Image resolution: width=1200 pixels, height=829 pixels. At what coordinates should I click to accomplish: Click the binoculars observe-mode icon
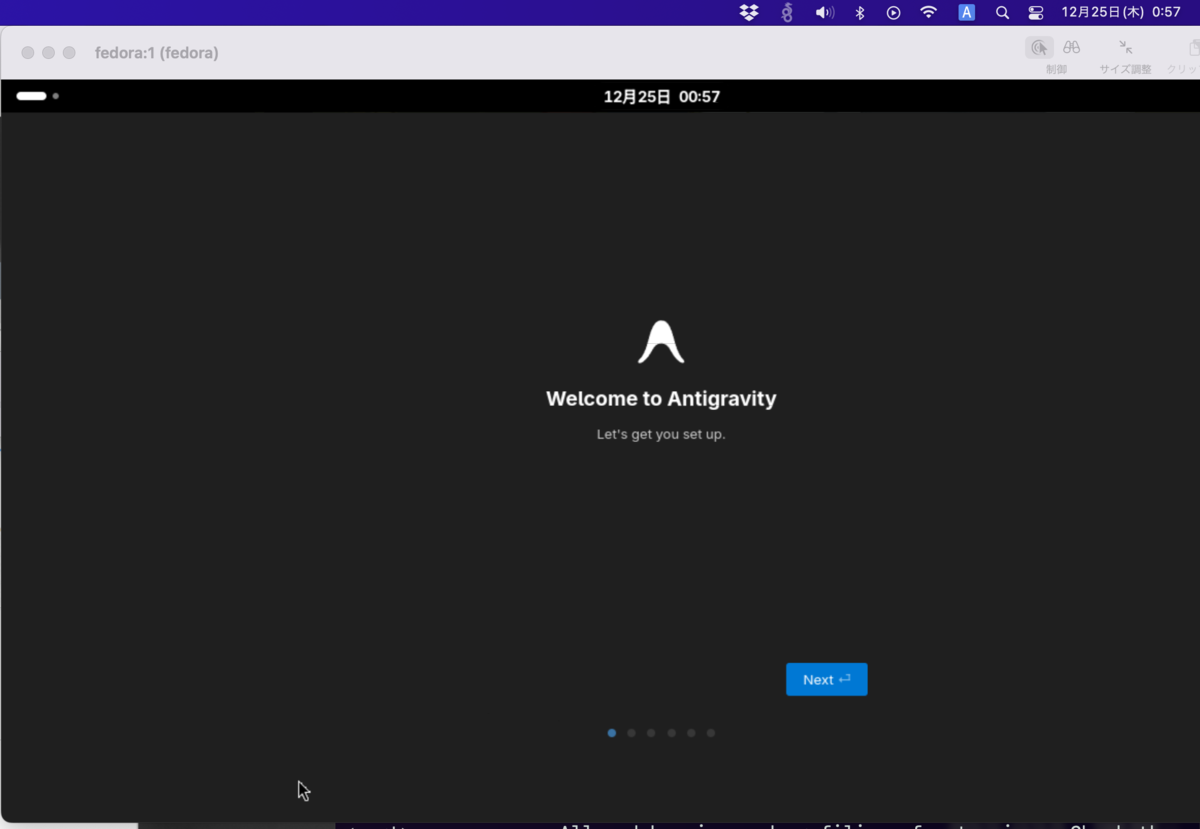pos(1071,47)
